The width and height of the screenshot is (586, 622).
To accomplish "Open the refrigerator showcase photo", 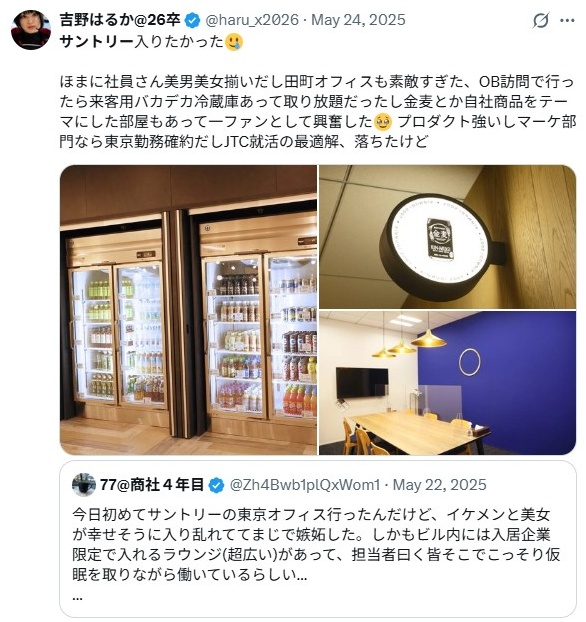I will coord(188,310).
